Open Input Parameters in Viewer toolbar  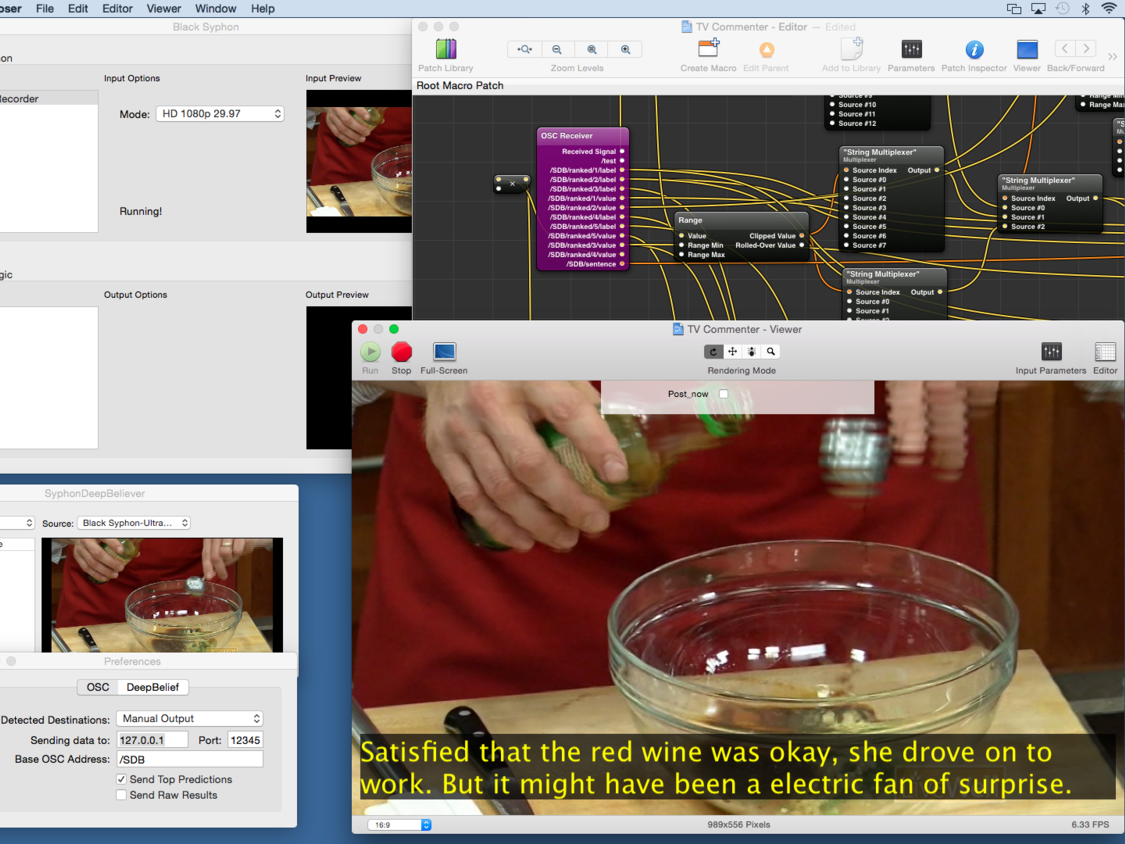[x=1051, y=352]
